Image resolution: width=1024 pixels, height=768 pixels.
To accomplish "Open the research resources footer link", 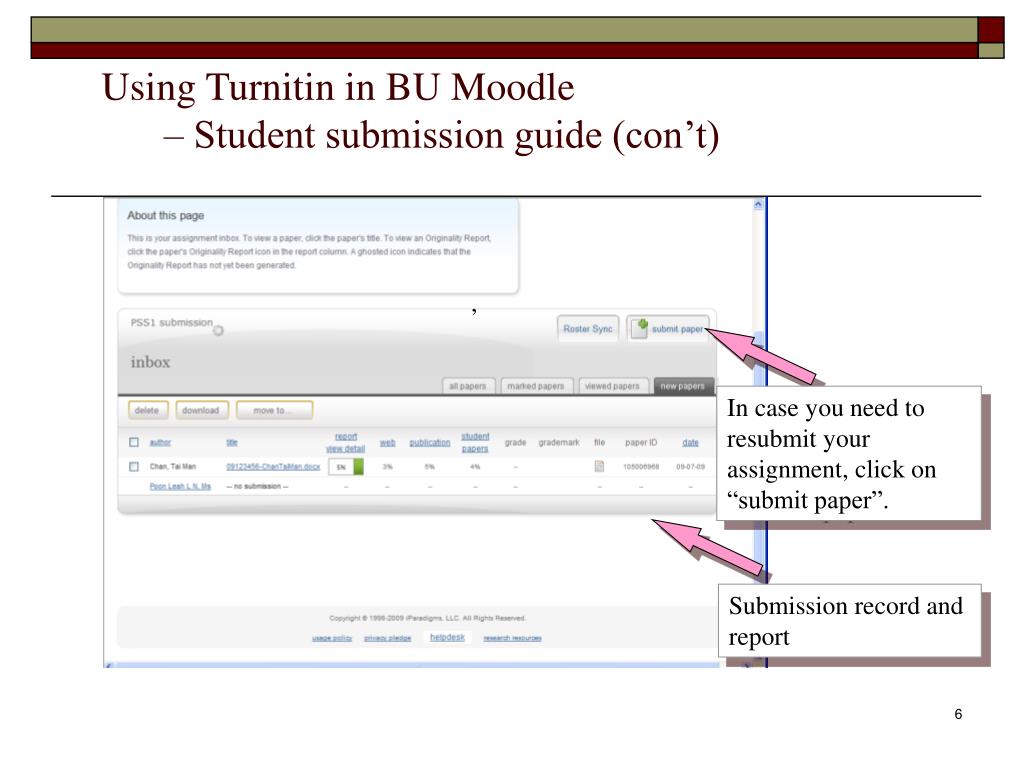I will (x=512, y=637).
